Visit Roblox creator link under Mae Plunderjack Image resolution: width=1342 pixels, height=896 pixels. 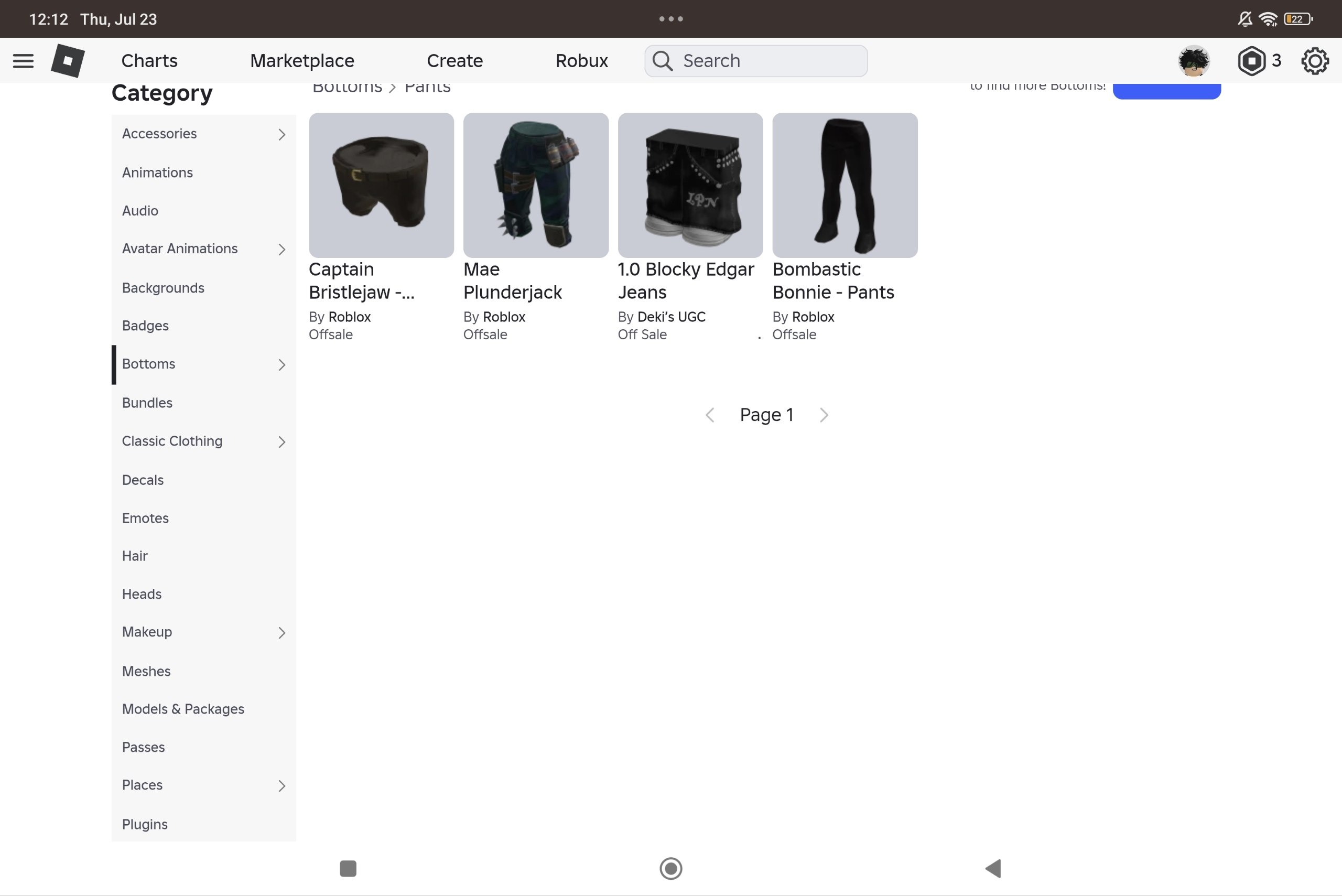[504, 317]
